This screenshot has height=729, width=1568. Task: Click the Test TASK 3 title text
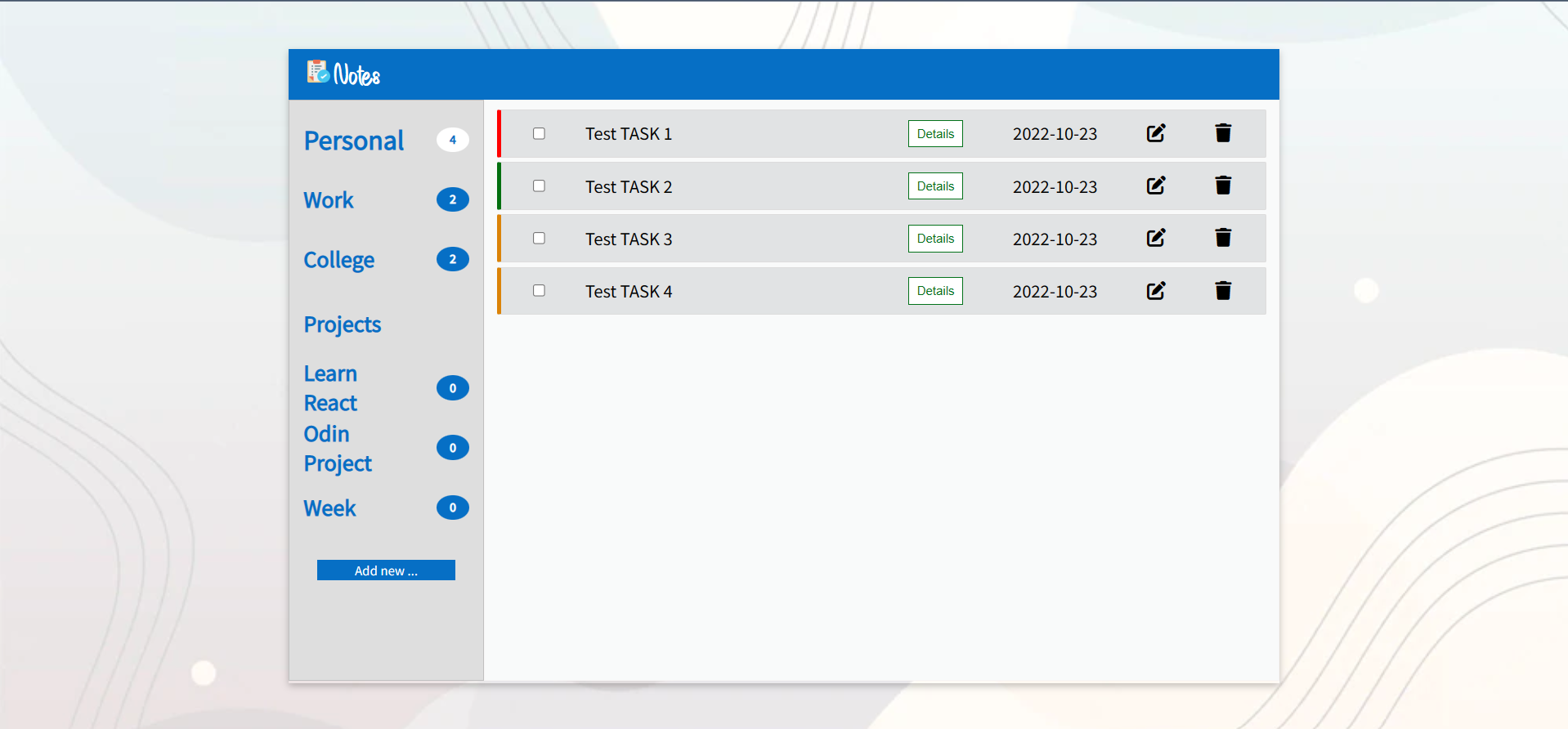tap(629, 239)
